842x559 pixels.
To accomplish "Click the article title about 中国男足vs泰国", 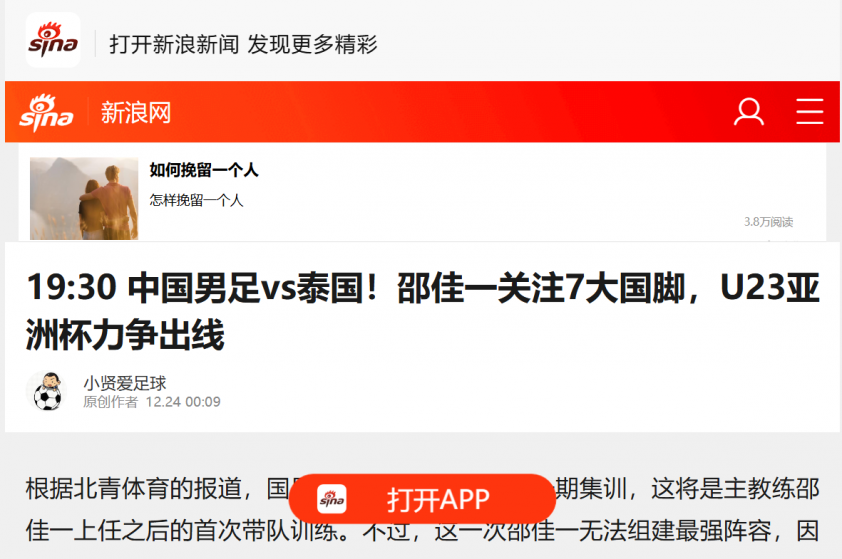I will click(423, 311).
